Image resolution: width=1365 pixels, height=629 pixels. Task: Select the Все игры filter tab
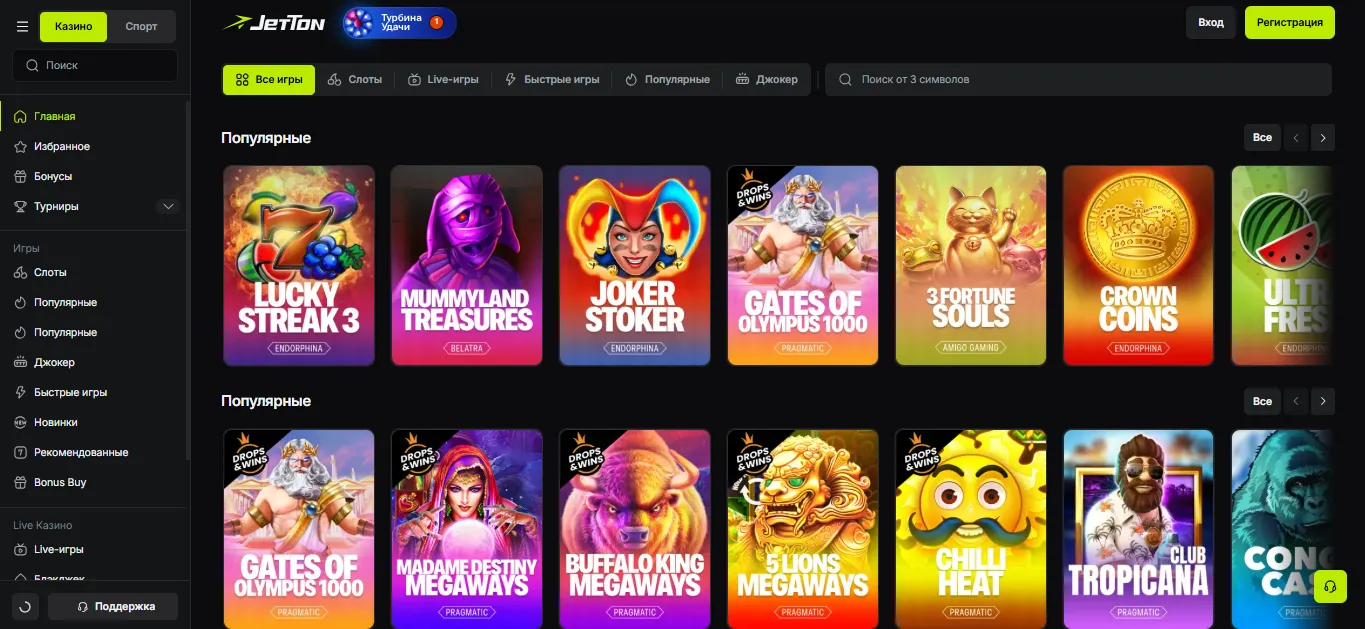269,80
